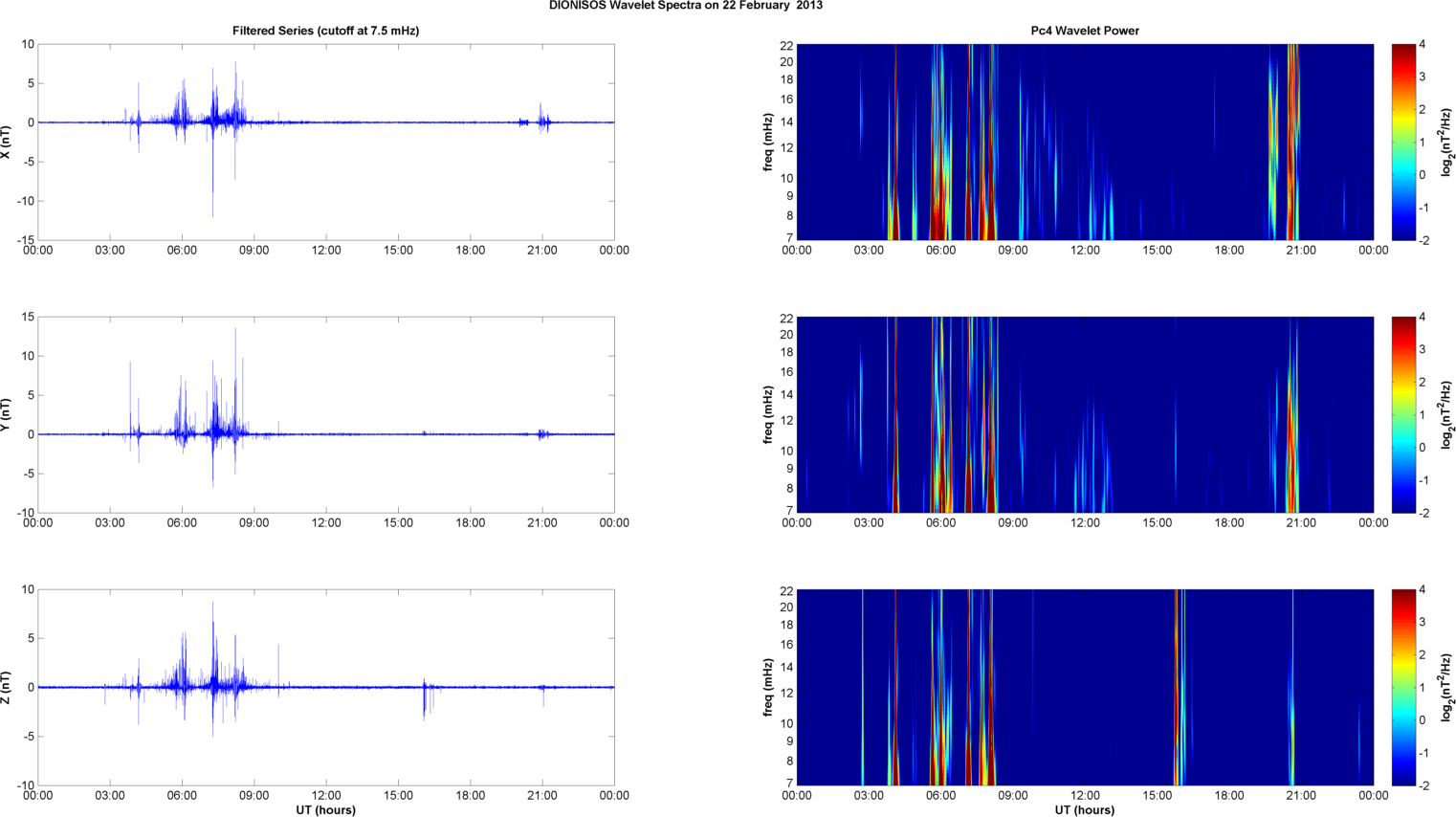Click freq (mHz) label of bottom spectrogram
The image size is (1456, 817).
pos(767,687)
